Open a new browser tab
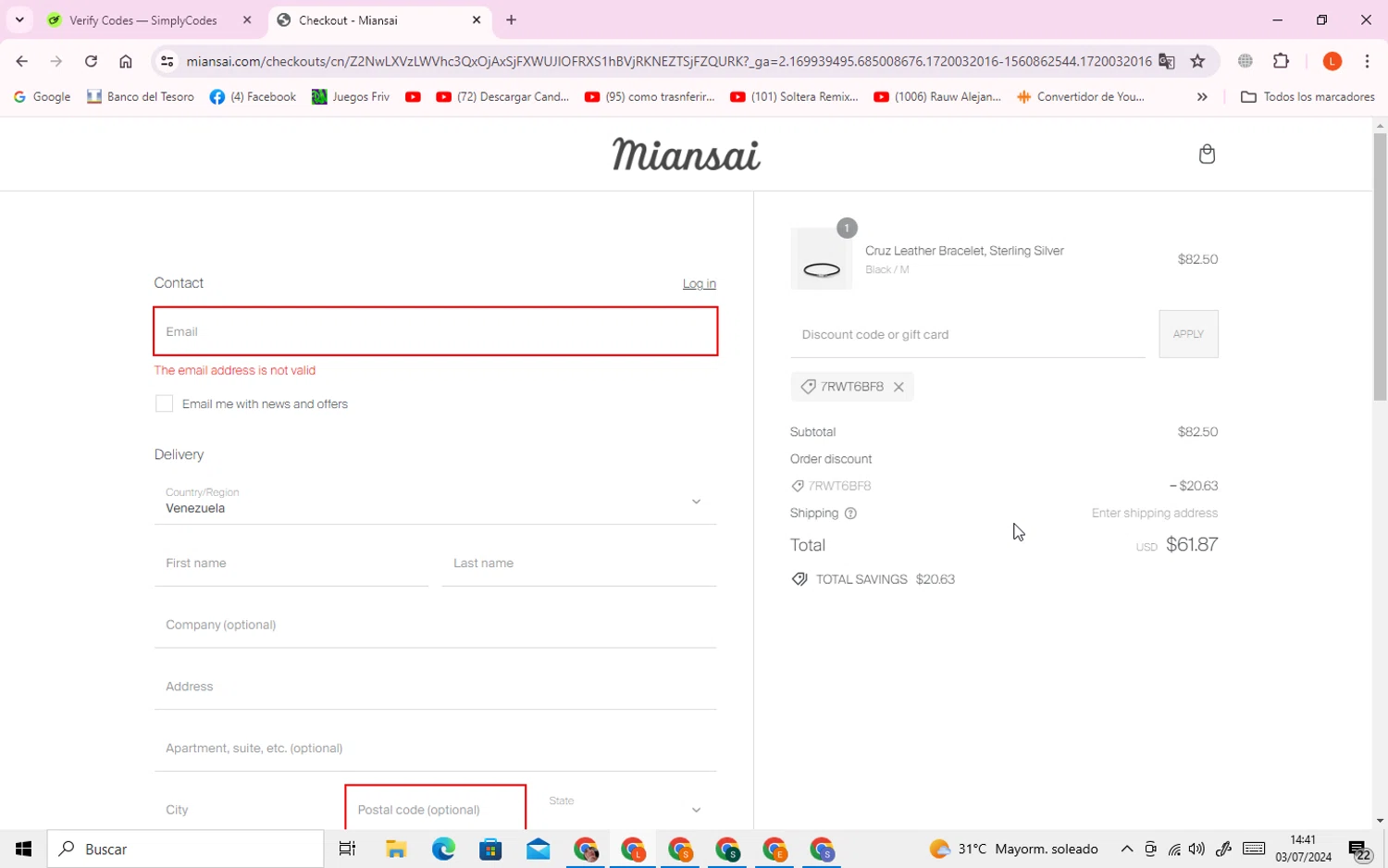This screenshot has width=1388, height=868. pos(511,19)
